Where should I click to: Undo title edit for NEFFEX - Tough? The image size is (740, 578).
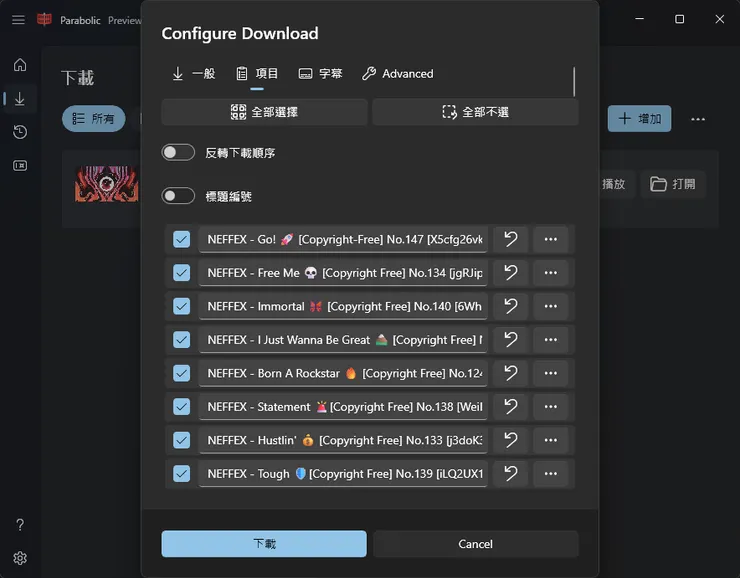[511, 474]
